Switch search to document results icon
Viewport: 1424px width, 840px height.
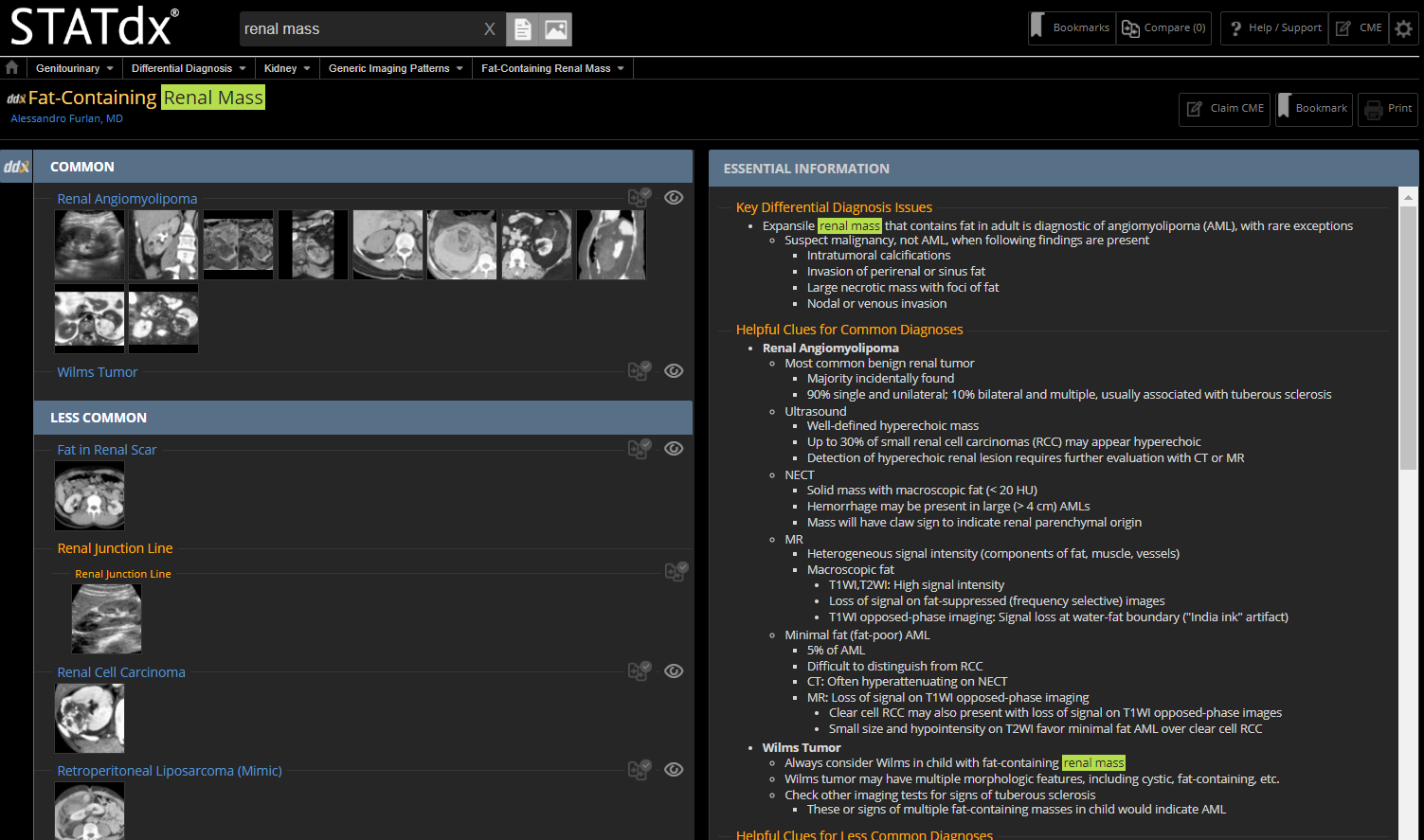coord(522,29)
